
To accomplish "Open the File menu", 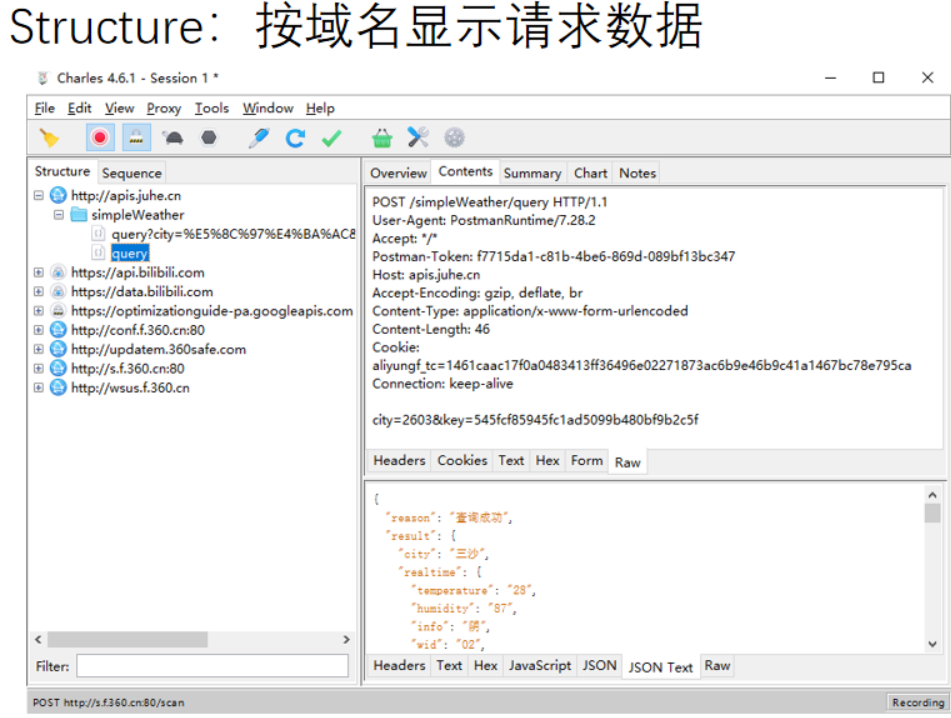I will point(44,108).
